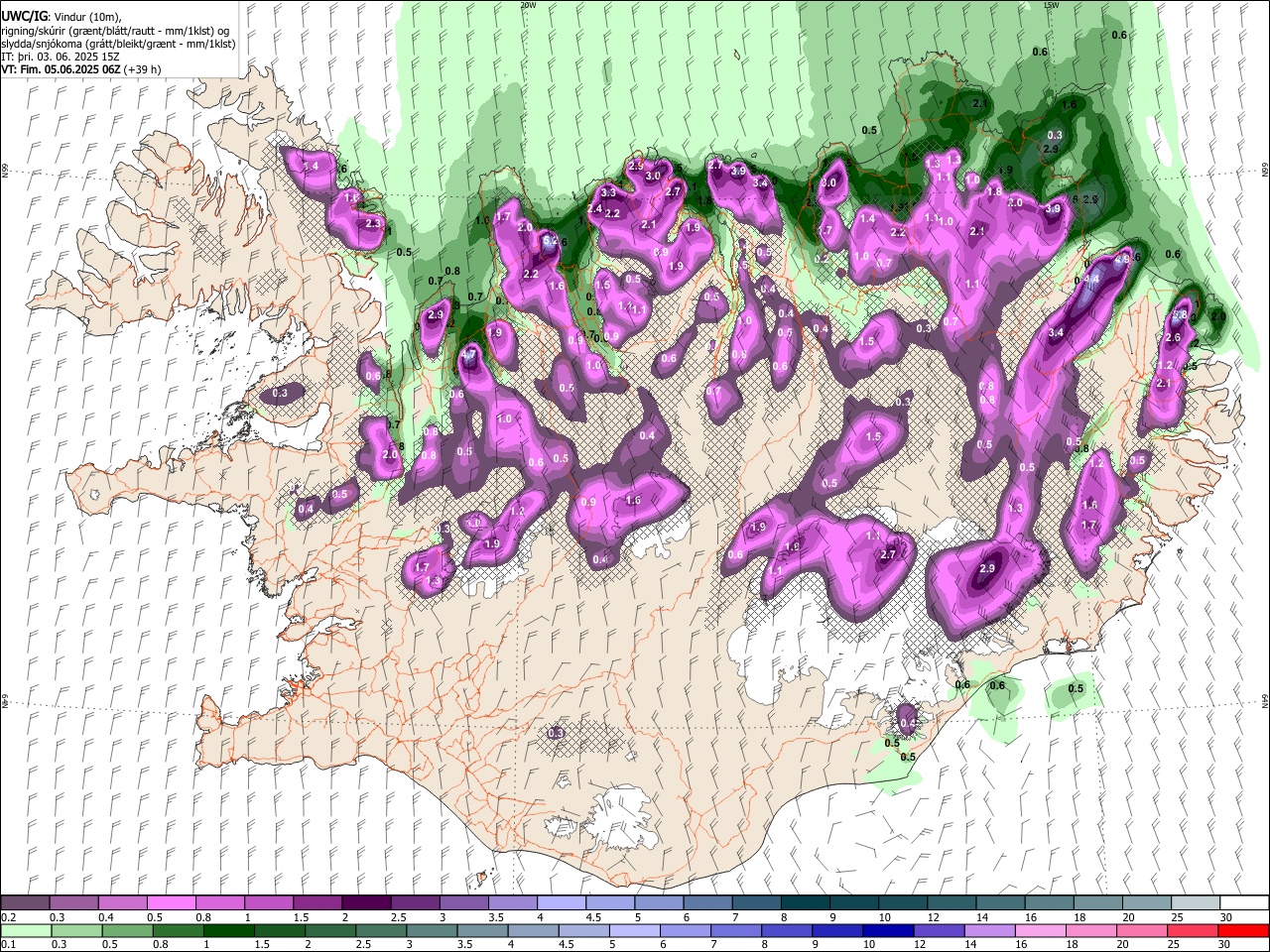Pick snow legend swatch between 25 and 30
This screenshot has height=952, width=1270.
tap(1196, 903)
